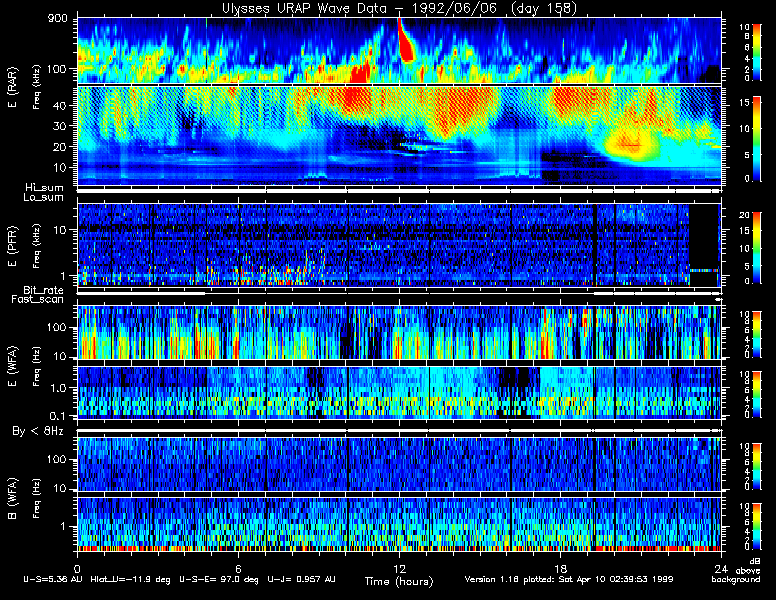This screenshot has height=600, width=776.
Task: Click the red burst at 12 hours in top panel
Action: point(405,42)
